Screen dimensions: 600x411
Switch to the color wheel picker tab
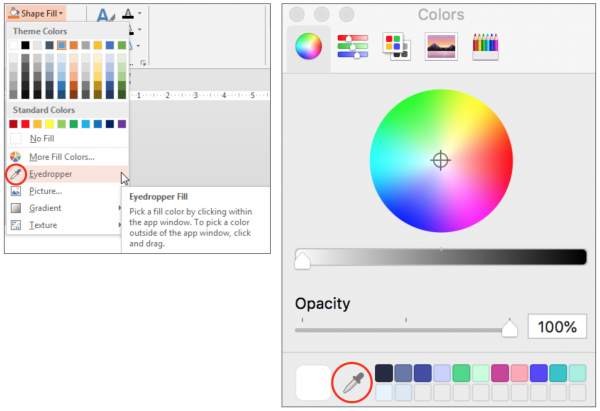[x=308, y=46]
